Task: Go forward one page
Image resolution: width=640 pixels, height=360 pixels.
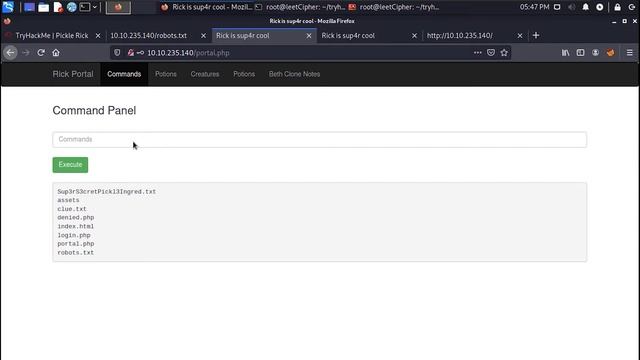Action: (26, 53)
